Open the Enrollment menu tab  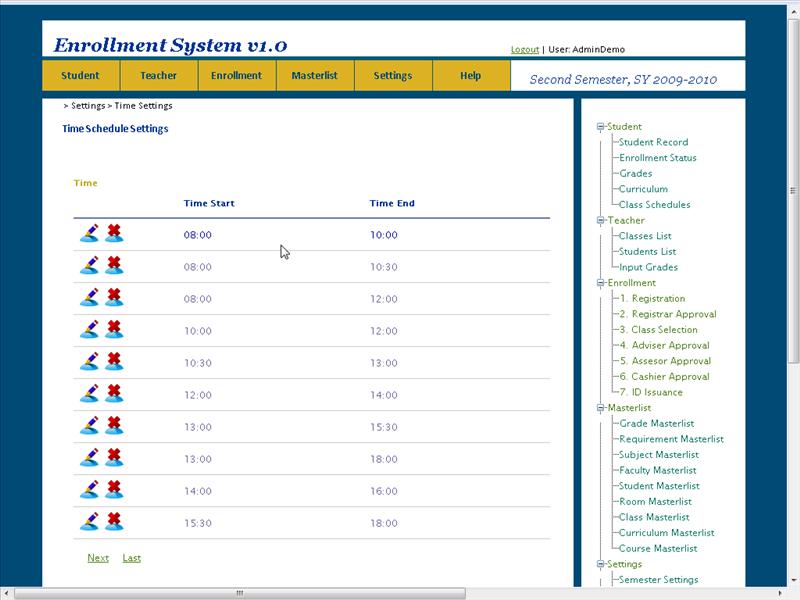tap(237, 76)
